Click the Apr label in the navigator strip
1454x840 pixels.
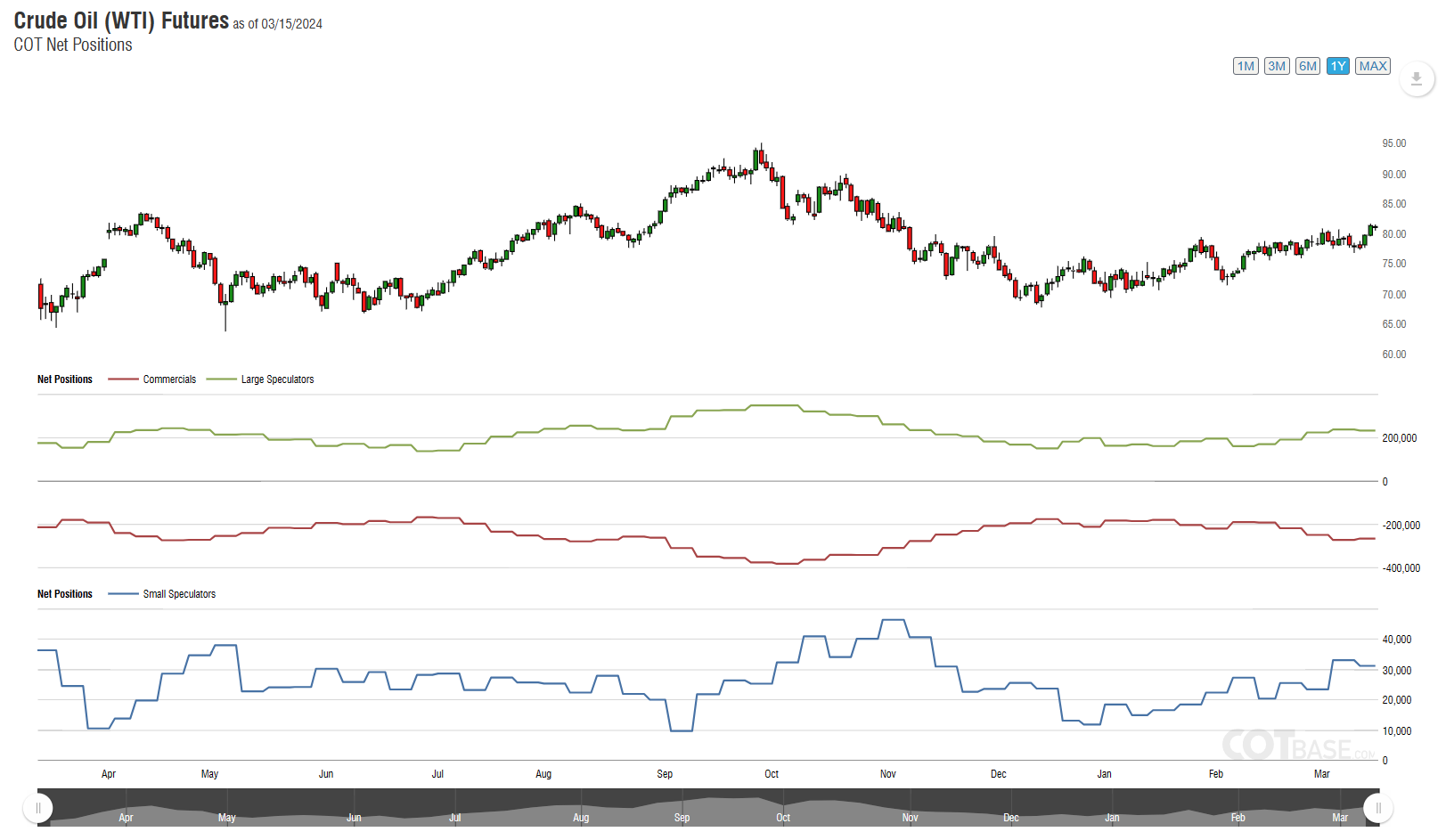127,818
